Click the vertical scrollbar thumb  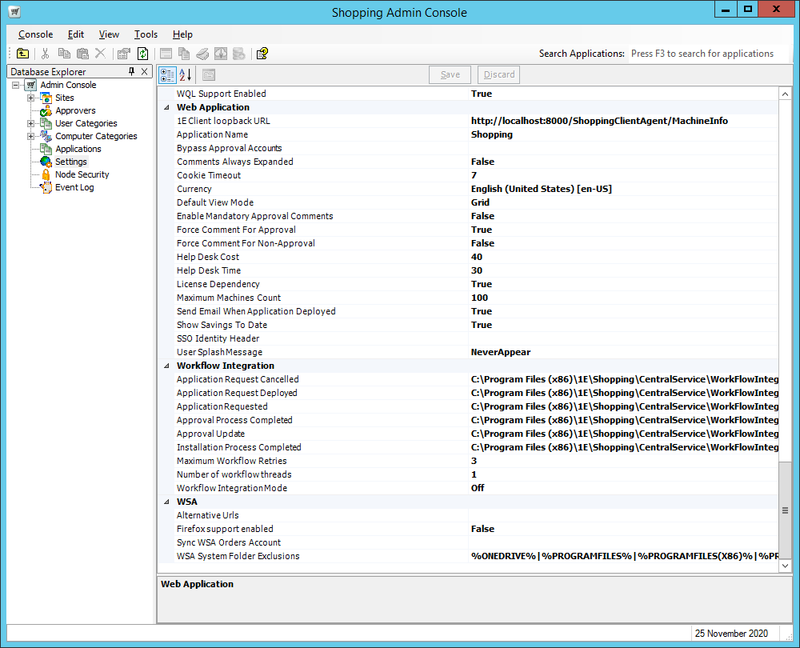[785, 510]
